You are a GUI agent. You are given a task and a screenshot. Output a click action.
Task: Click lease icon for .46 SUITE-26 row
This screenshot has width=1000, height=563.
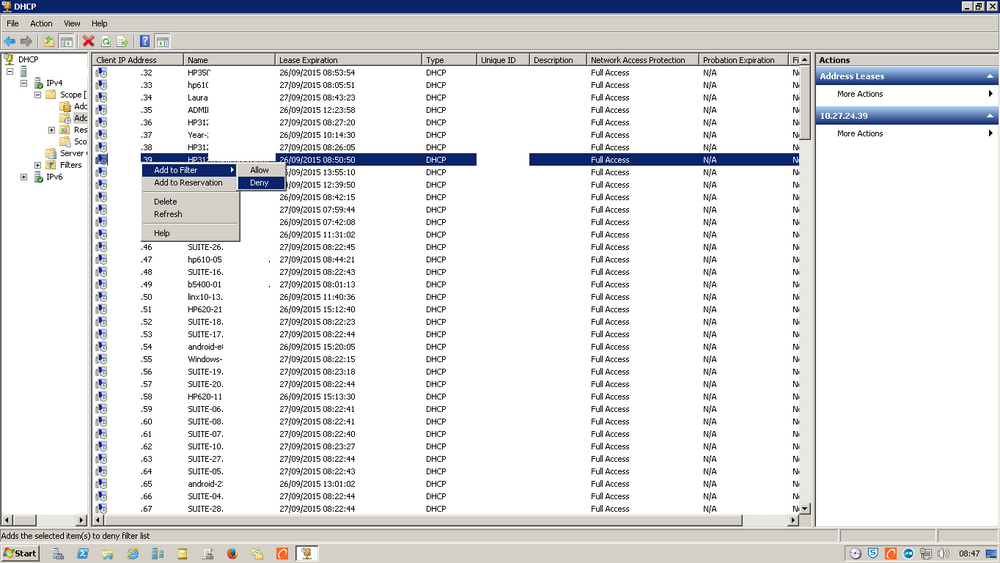coord(101,247)
